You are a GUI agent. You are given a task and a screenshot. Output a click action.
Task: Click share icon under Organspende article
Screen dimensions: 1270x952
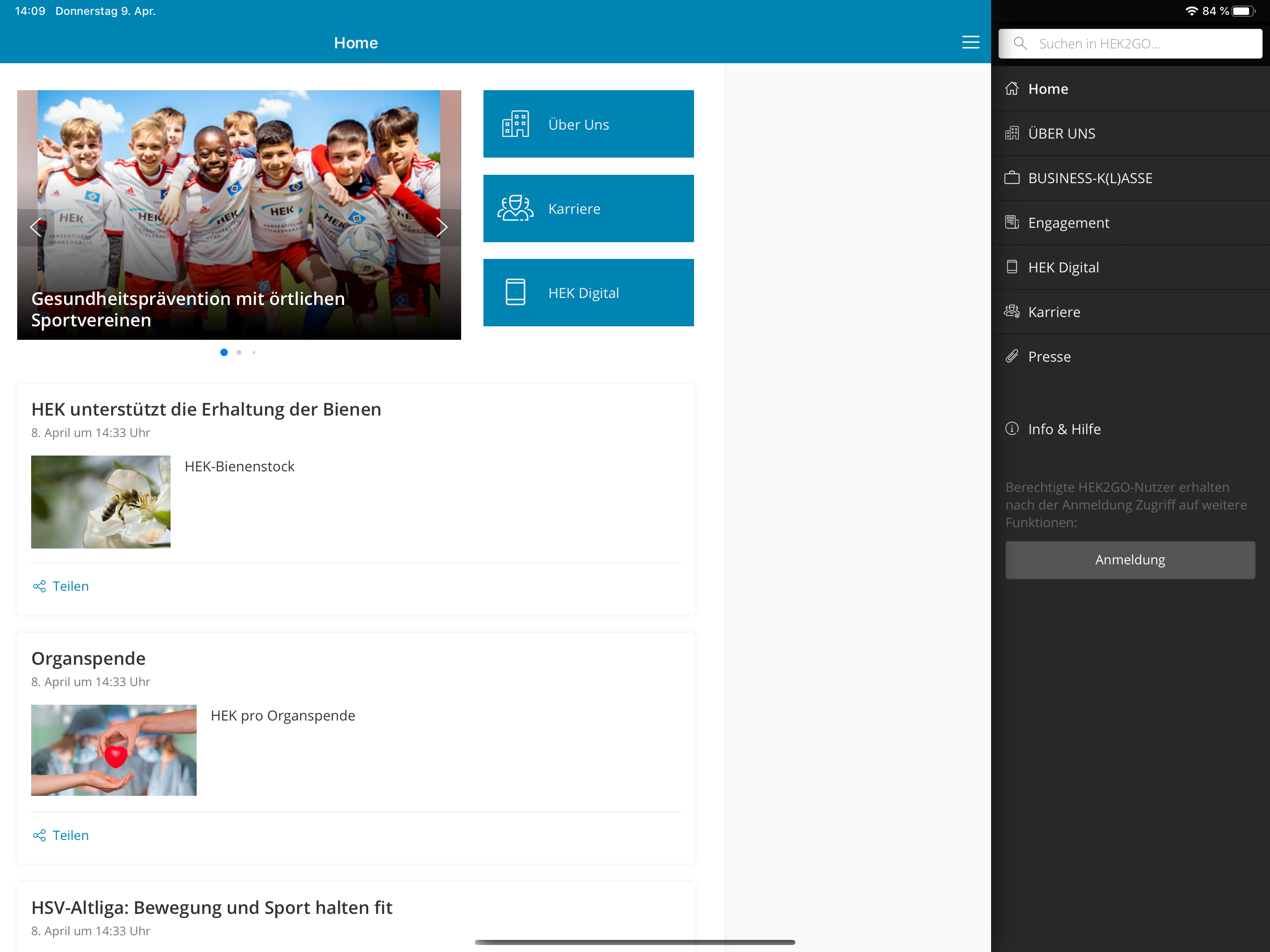coord(39,835)
